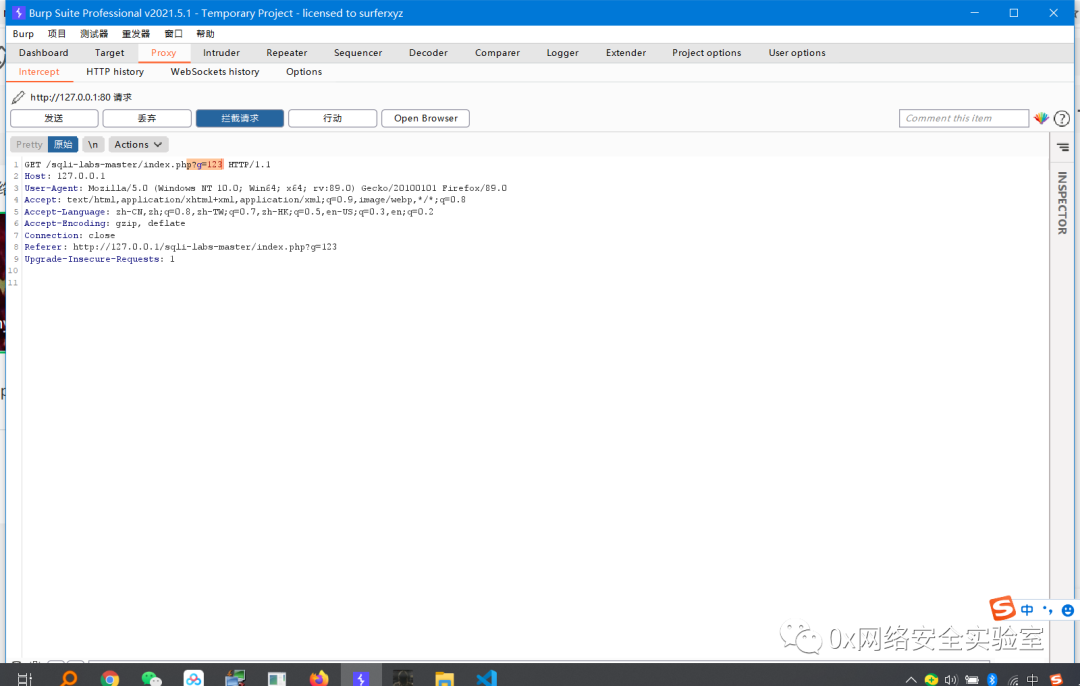Toggle the \n non-printable characters button
The image size is (1080, 686).
pos(93,145)
